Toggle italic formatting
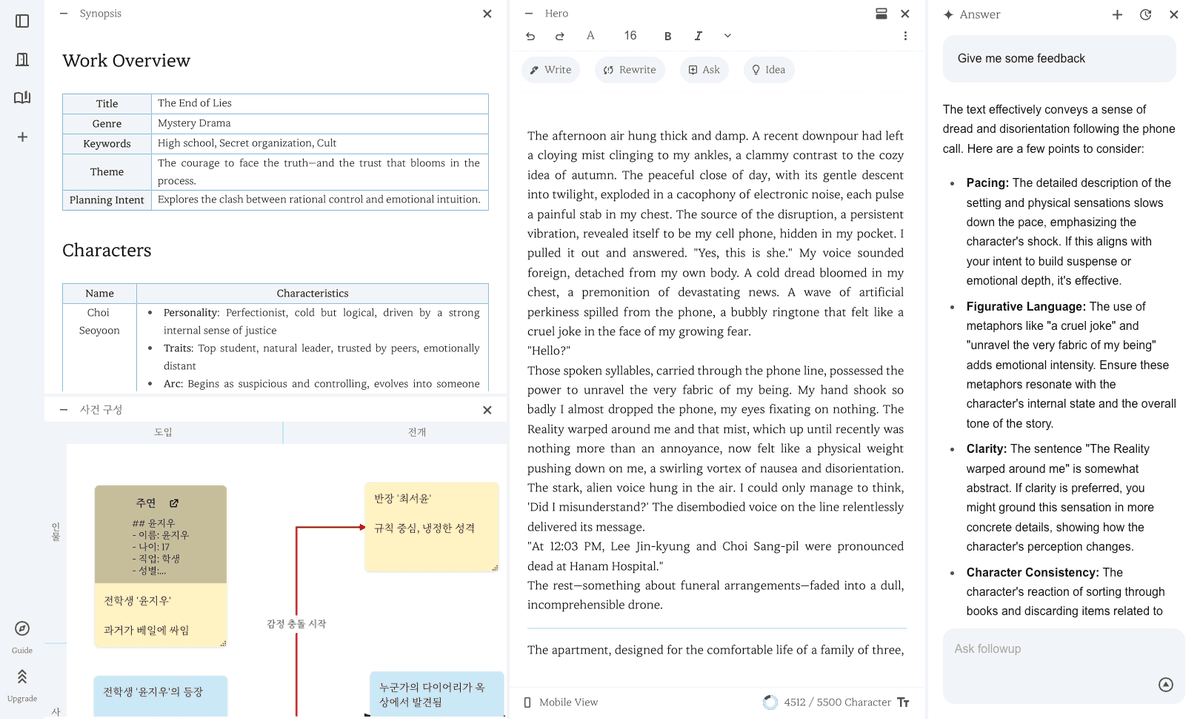1200x719 pixels. click(698, 36)
